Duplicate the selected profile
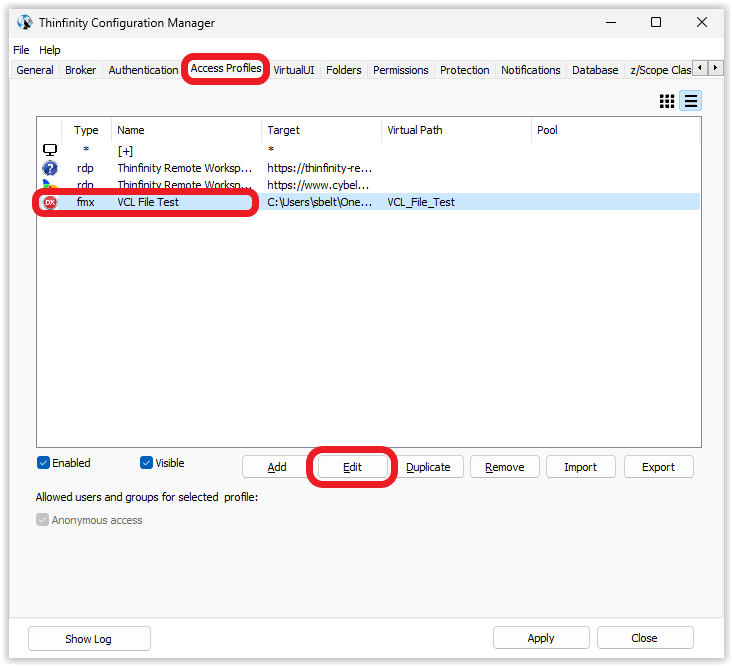Viewport: 732px width, 666px height. (x=428, y=467)
